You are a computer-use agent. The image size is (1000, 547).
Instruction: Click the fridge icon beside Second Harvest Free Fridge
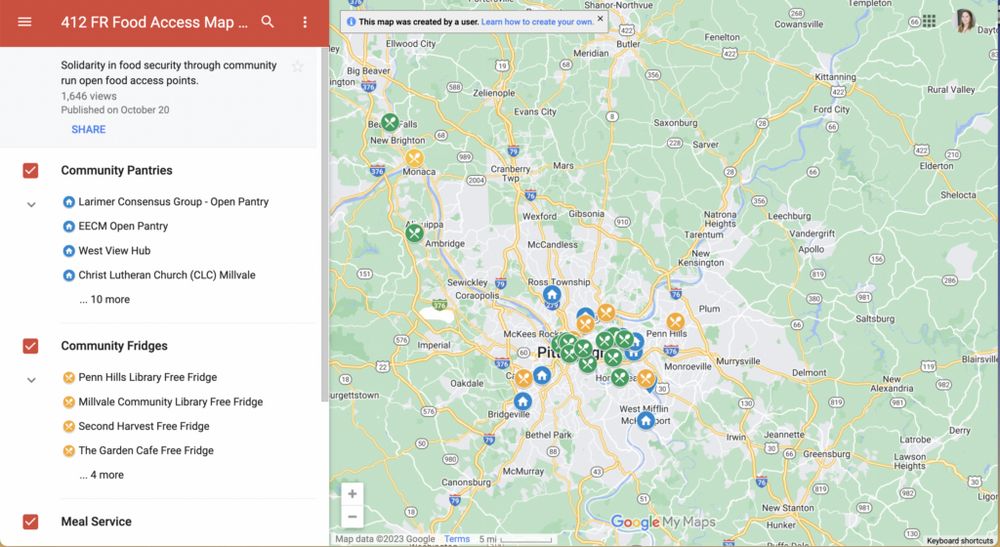[69, 427]
